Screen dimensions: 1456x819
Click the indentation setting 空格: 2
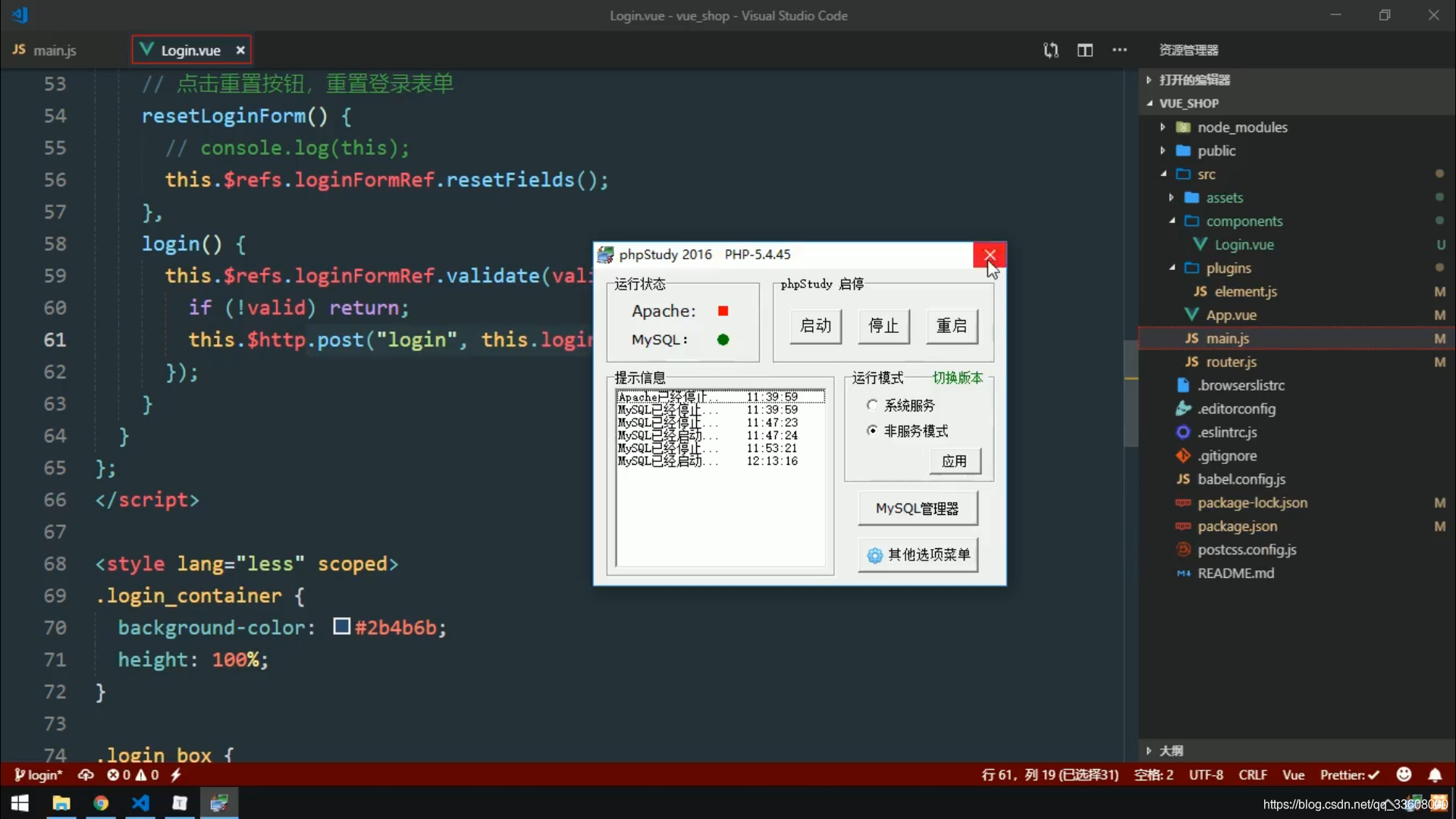[1153, 775]
